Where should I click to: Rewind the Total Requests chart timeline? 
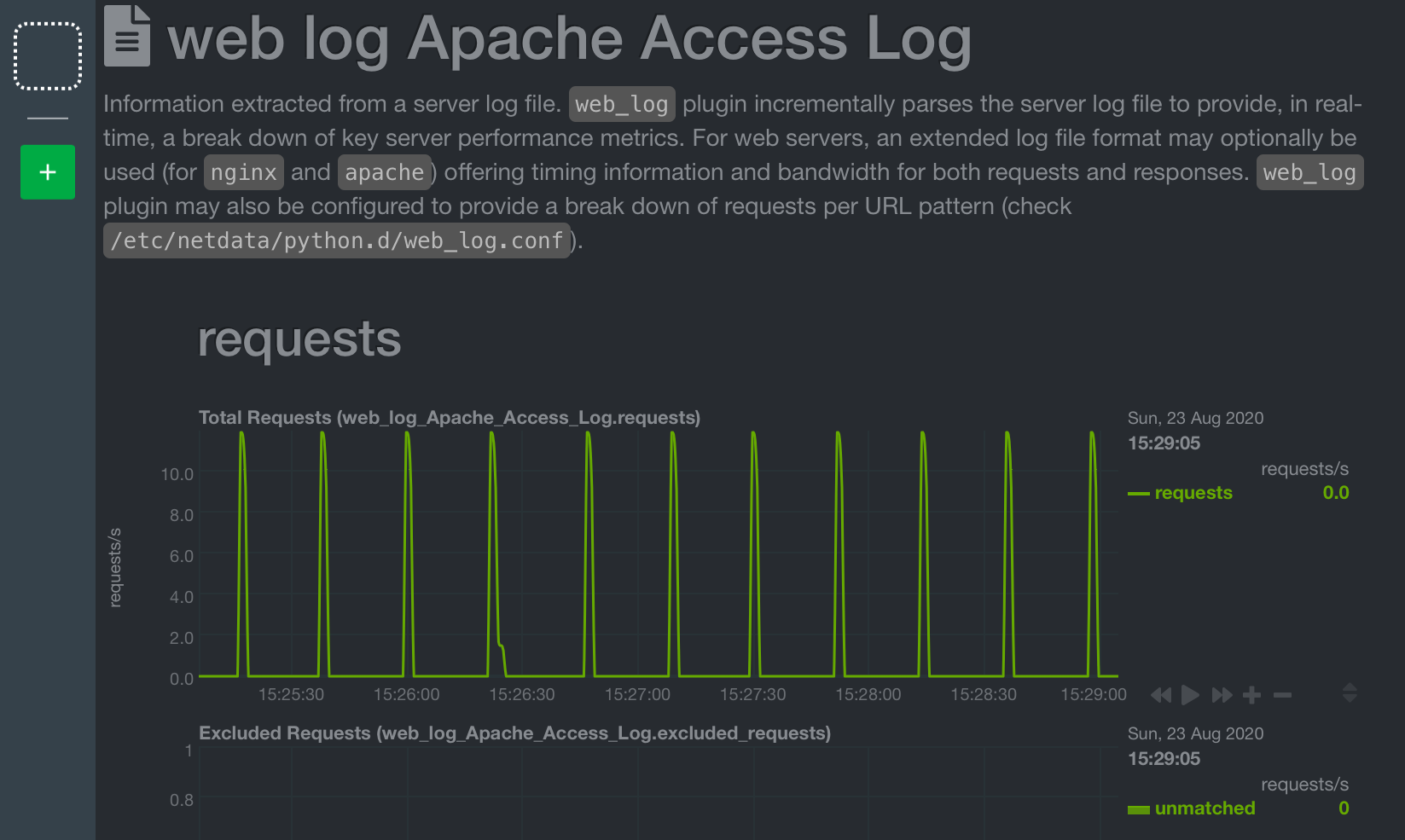click(x=1160, y=695)
